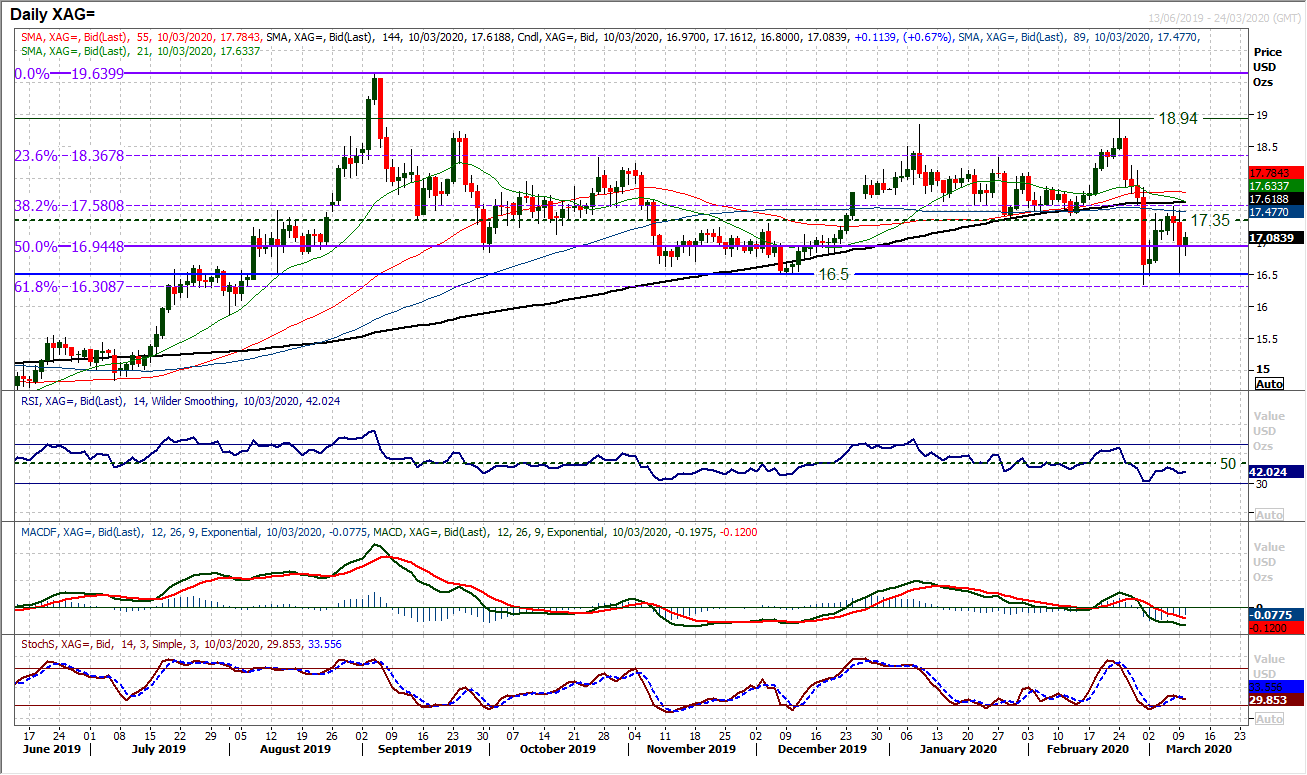
Task: Click the 17.35 dashed level label
Action: pos(1208,219)
